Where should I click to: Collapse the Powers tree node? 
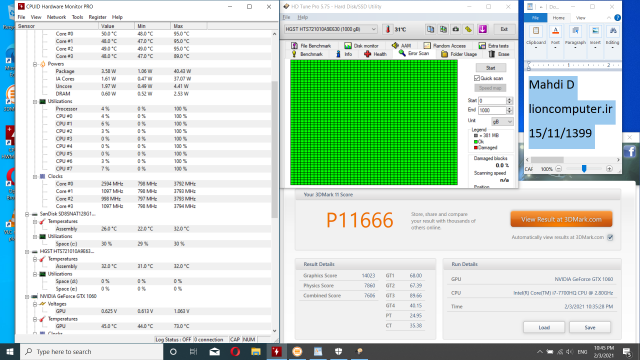pos(35,64)
